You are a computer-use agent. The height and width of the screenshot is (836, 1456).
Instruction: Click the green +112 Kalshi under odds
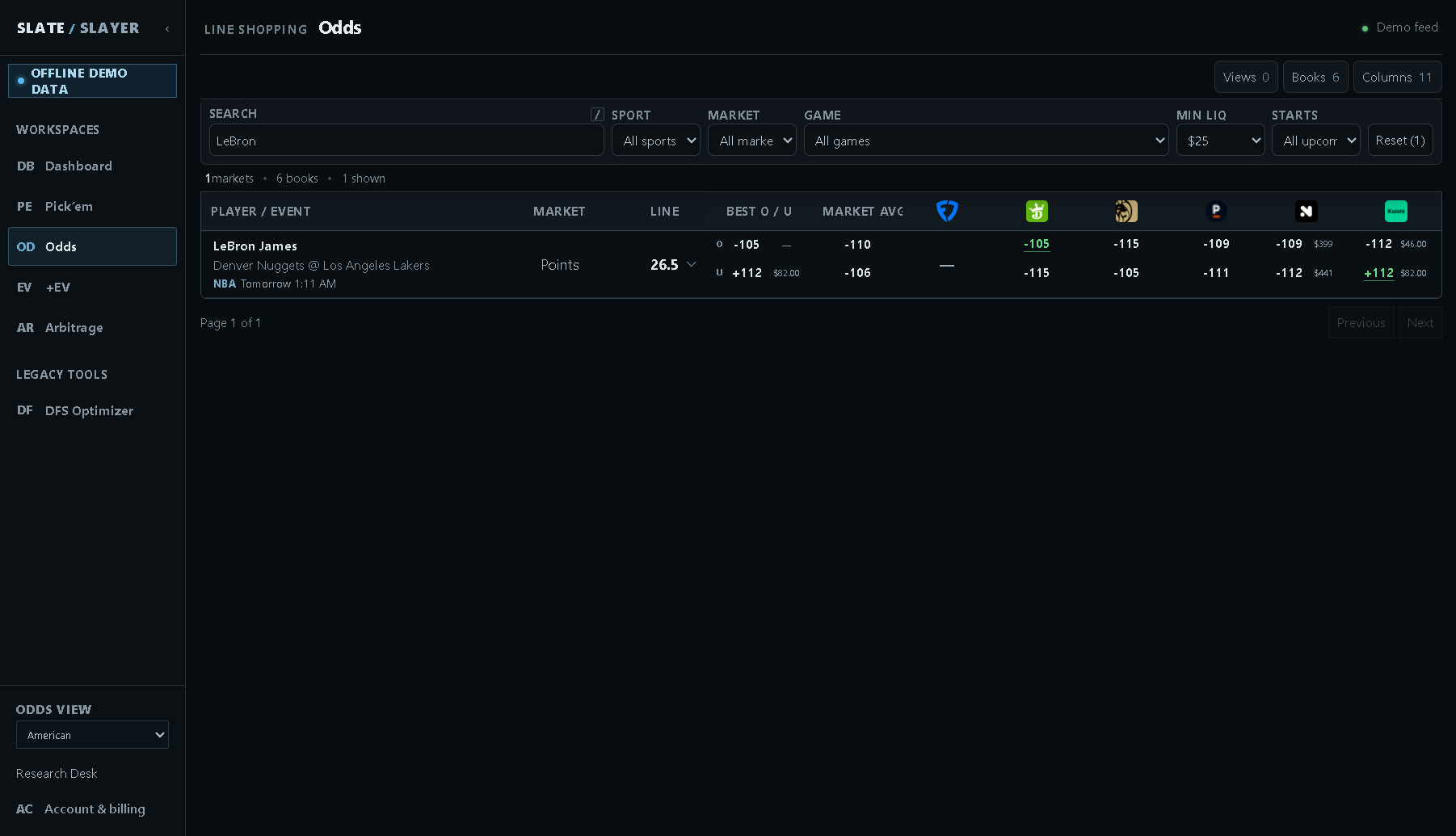1378,273
